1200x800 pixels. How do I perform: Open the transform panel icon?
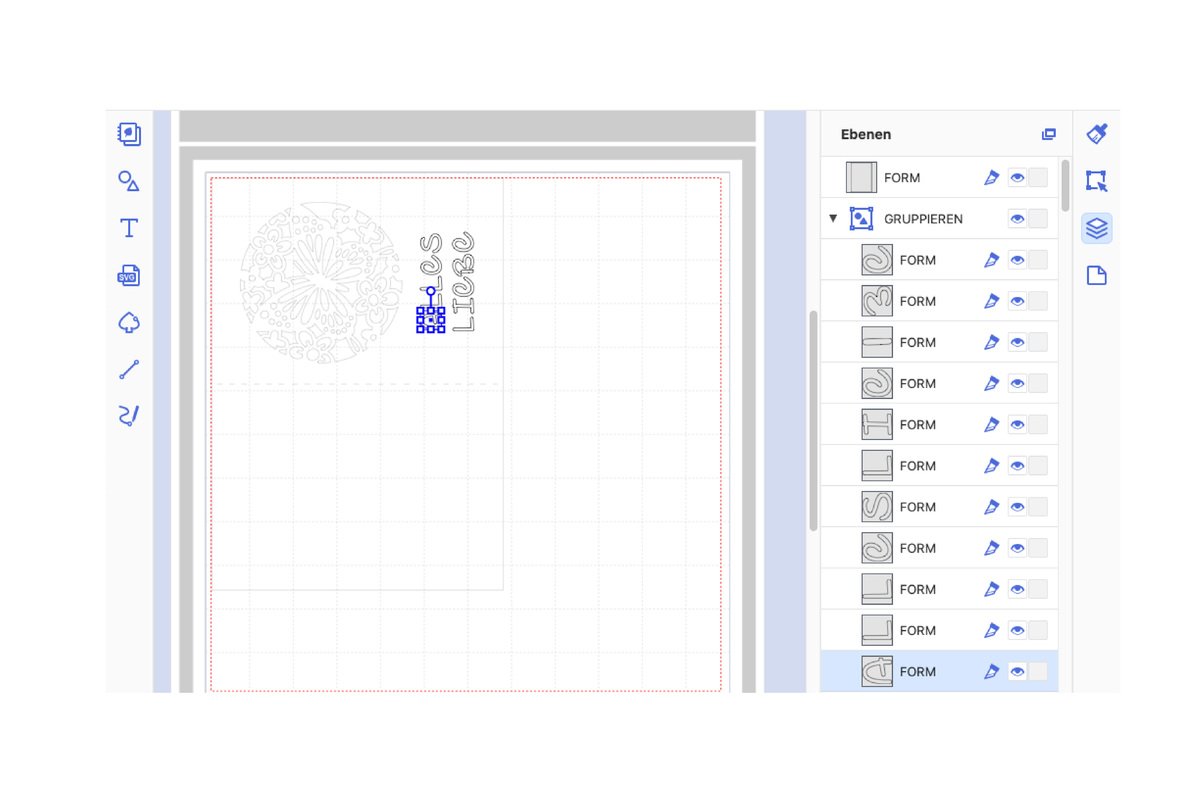click(x=1096, y=181)
